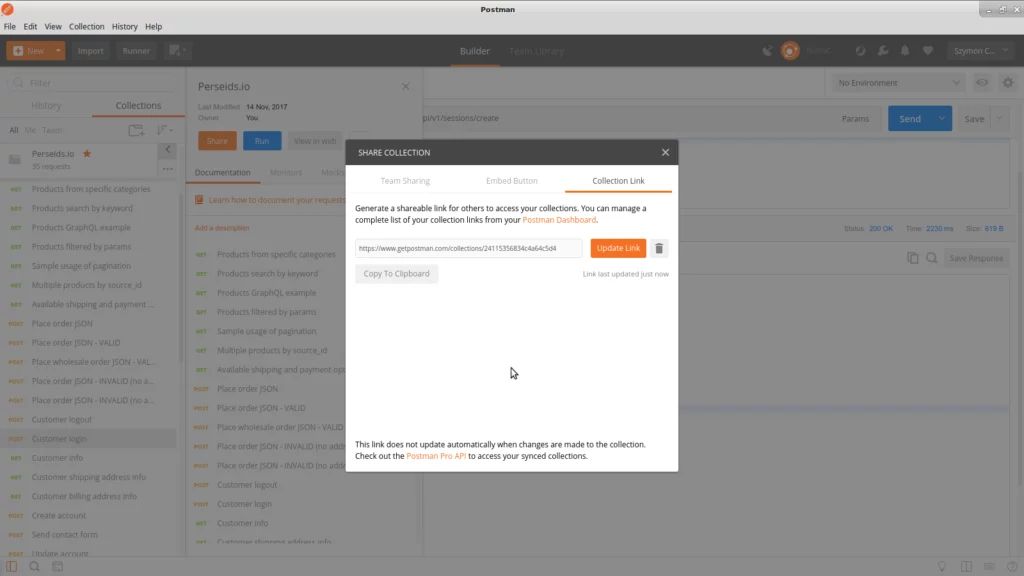Screen dimensions: 1024x576
Task: Click the interceptor satellite icon
Action: [767, 51]
